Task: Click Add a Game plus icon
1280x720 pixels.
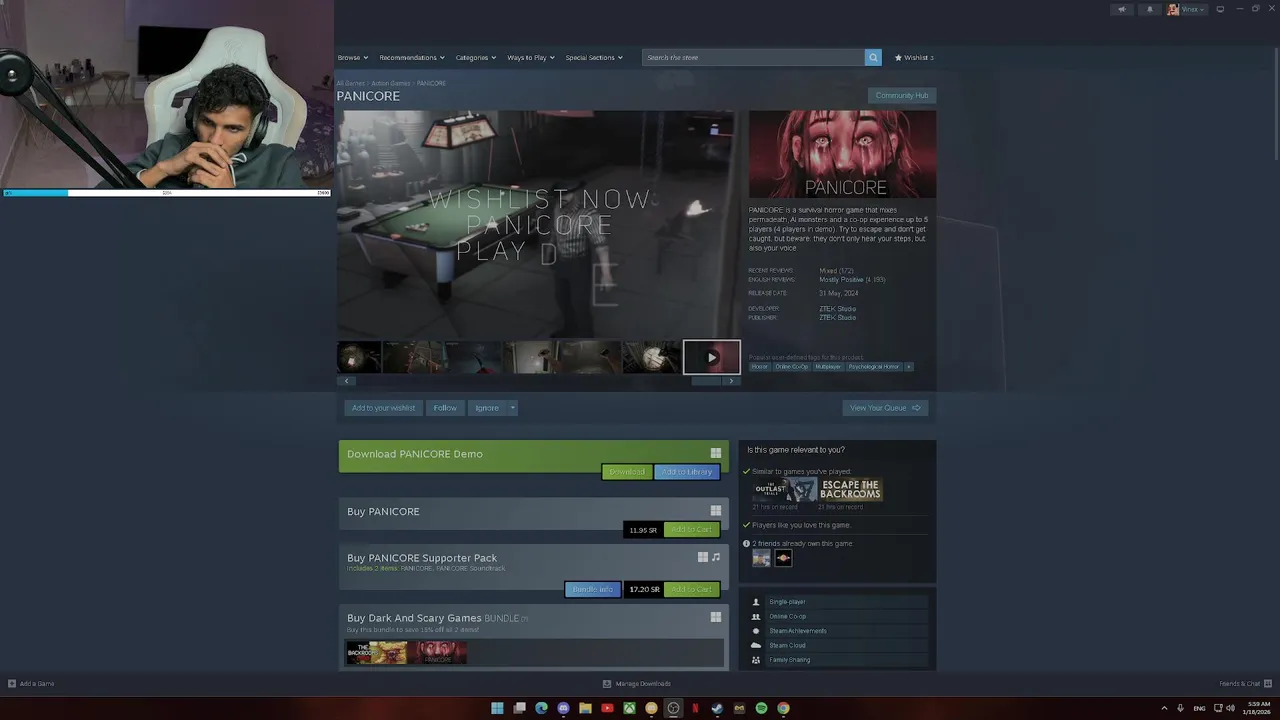Action: 12,684
